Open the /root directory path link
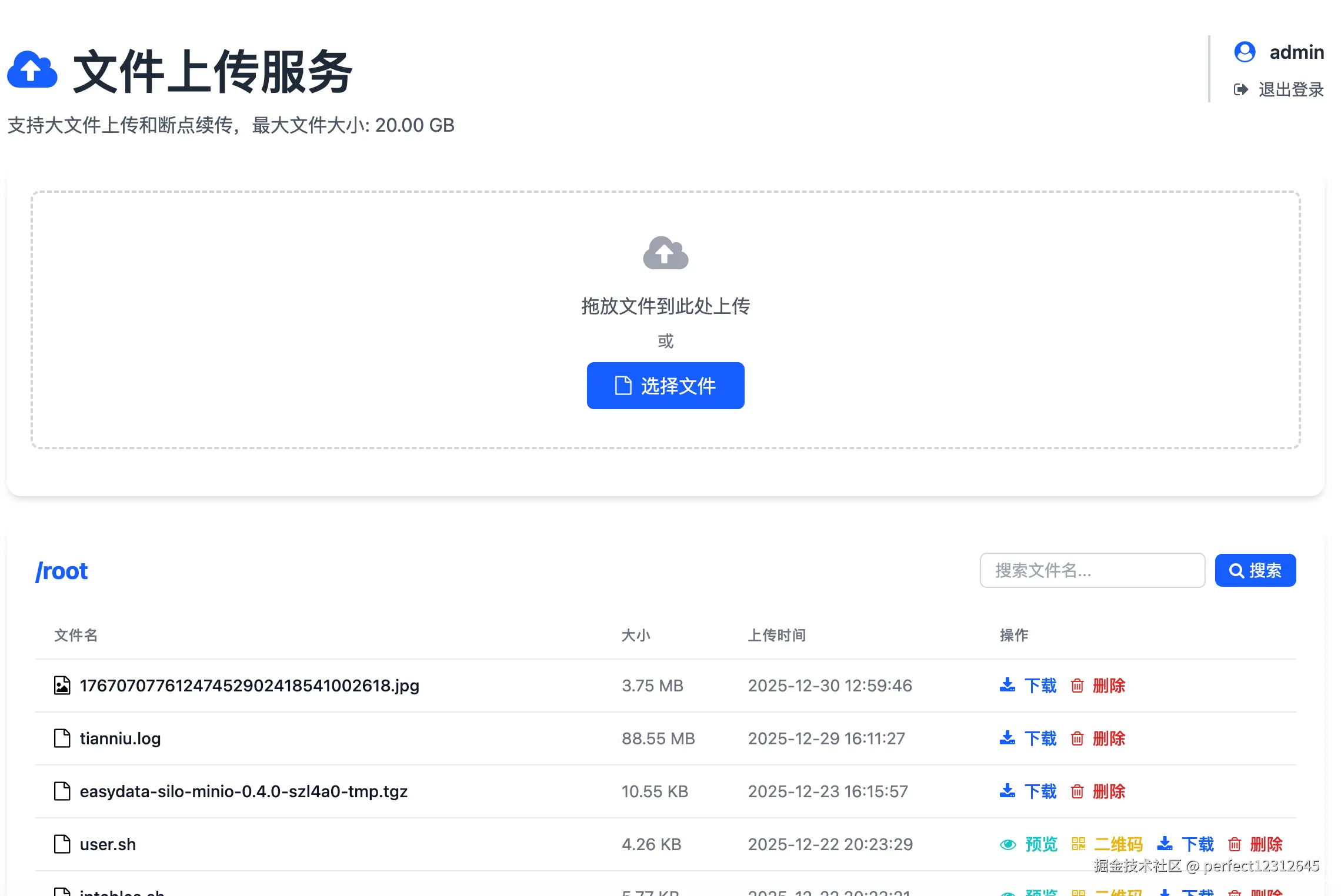 tap(62, 571)
